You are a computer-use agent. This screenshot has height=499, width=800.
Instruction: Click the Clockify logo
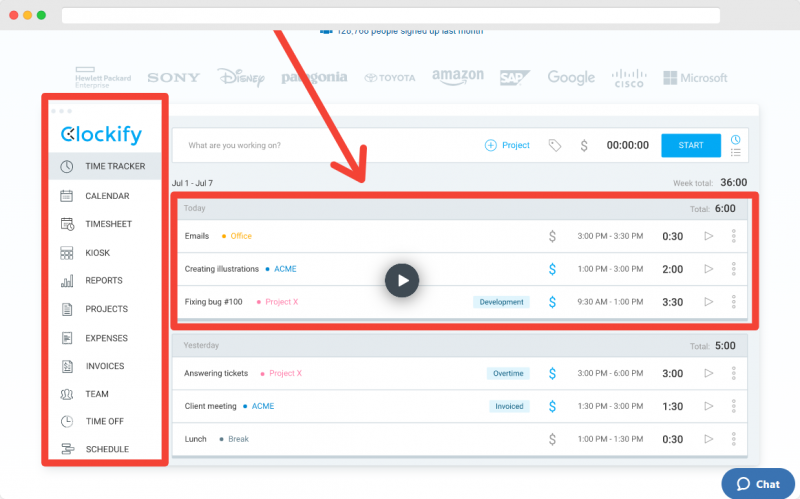[101, 134]
